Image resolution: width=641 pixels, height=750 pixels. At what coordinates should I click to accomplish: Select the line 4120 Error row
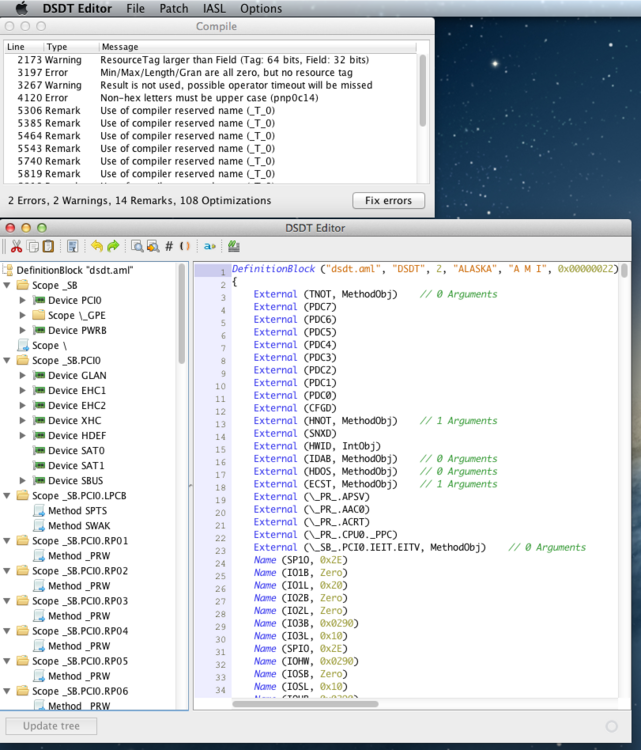[210, 98]
